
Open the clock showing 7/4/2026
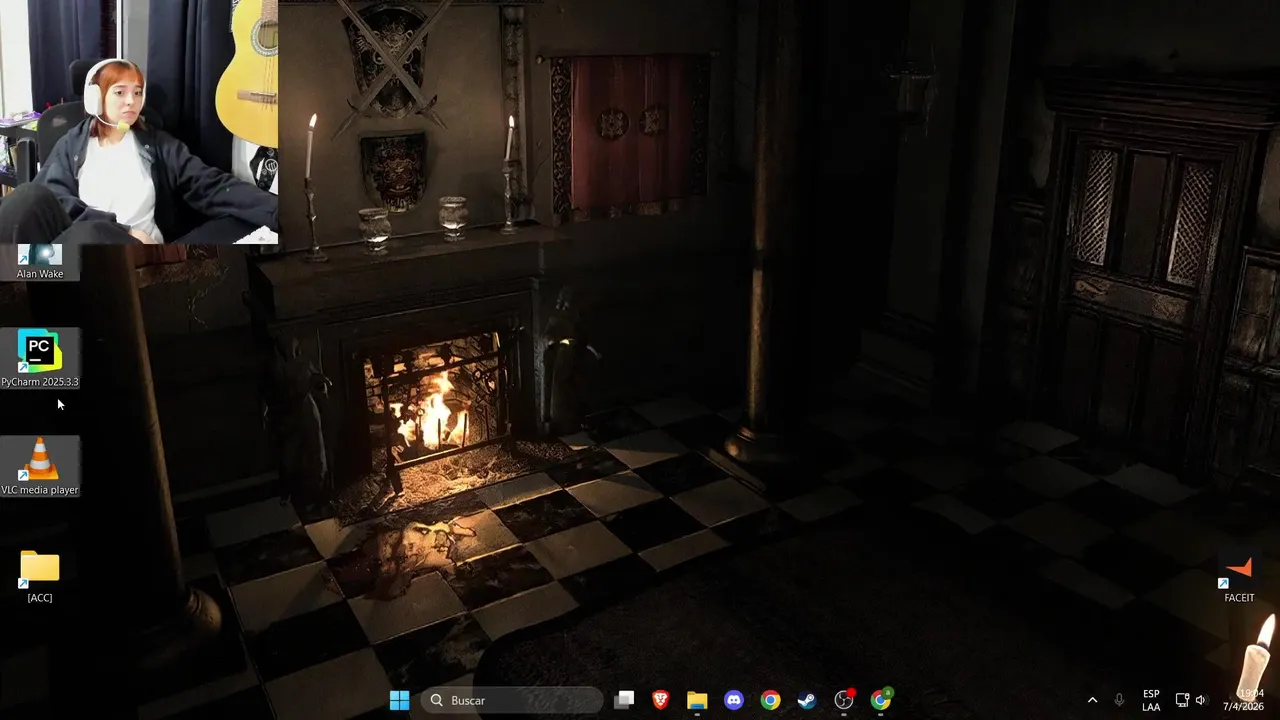coord(1243,700)
